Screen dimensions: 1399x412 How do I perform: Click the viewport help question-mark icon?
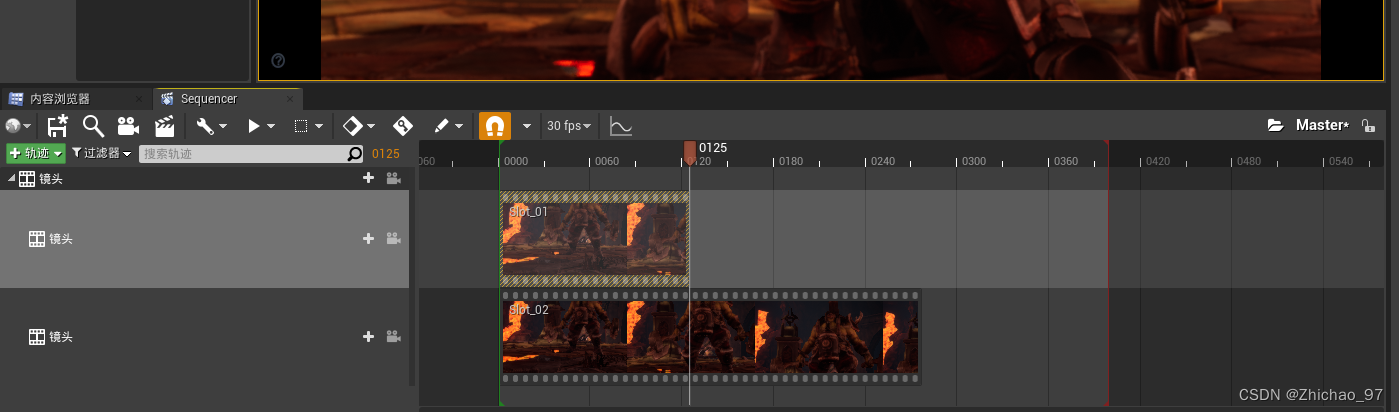coord(278,61)
